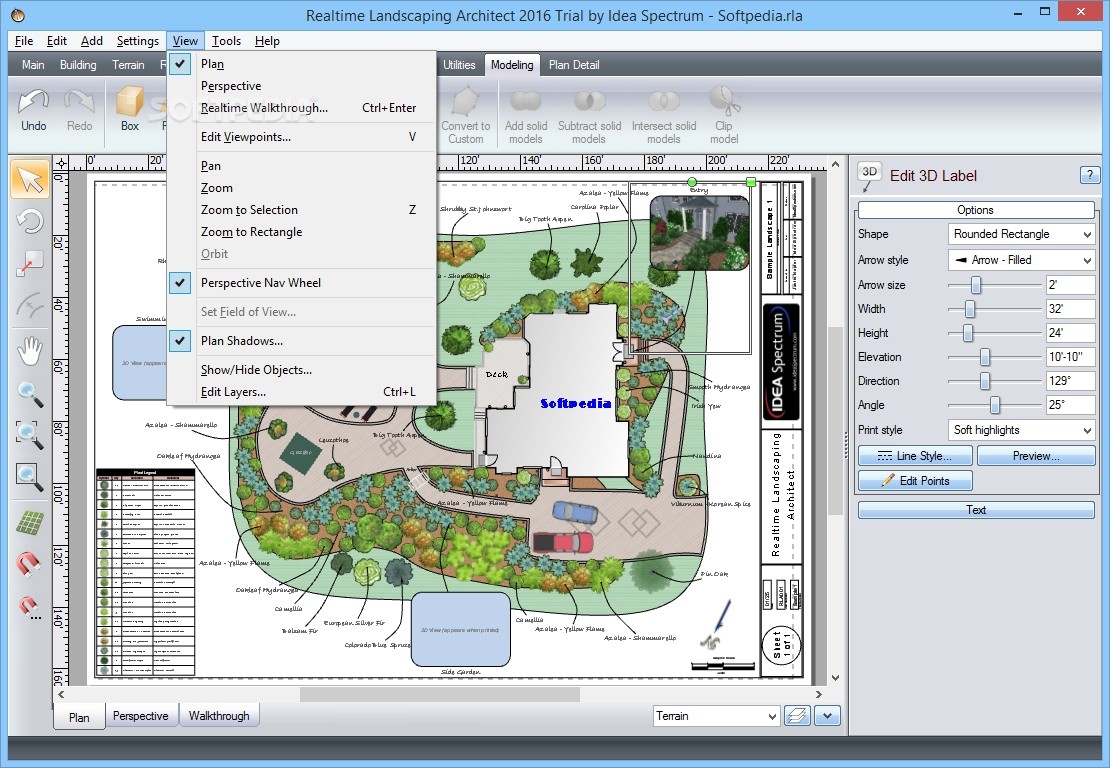This screenshot has height=768, width=1110.
Task: Click the horizontal scrollbar thumb
Action: pos(440,694)
